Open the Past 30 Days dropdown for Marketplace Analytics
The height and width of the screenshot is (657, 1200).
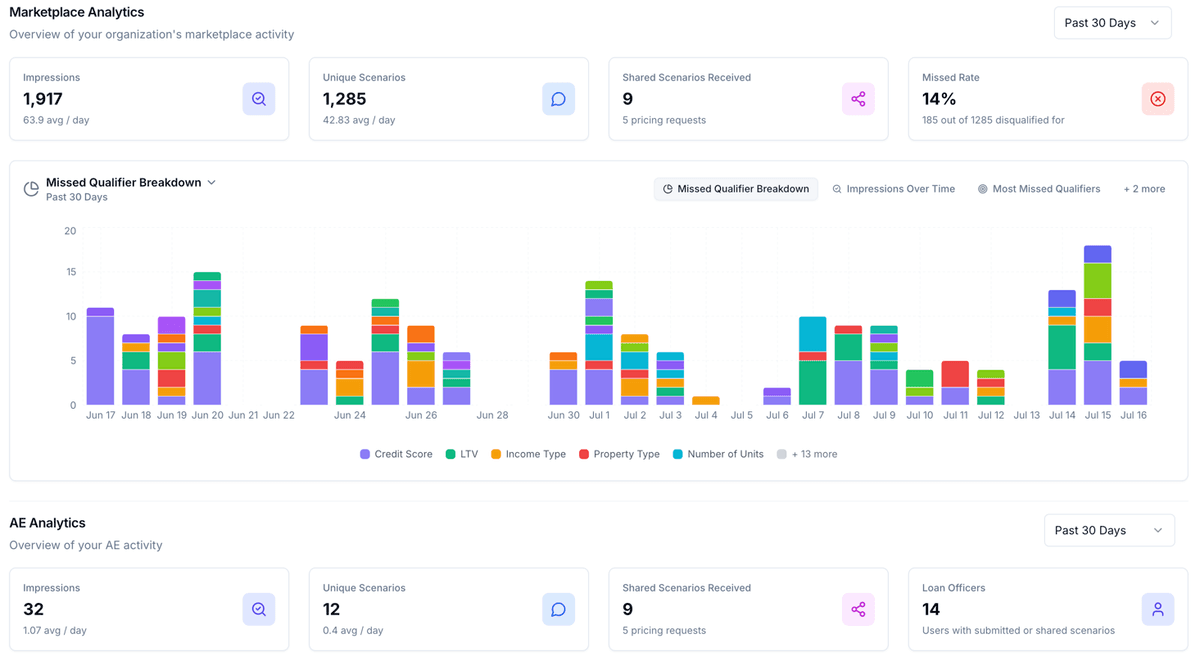click(x=1112, y=21)
